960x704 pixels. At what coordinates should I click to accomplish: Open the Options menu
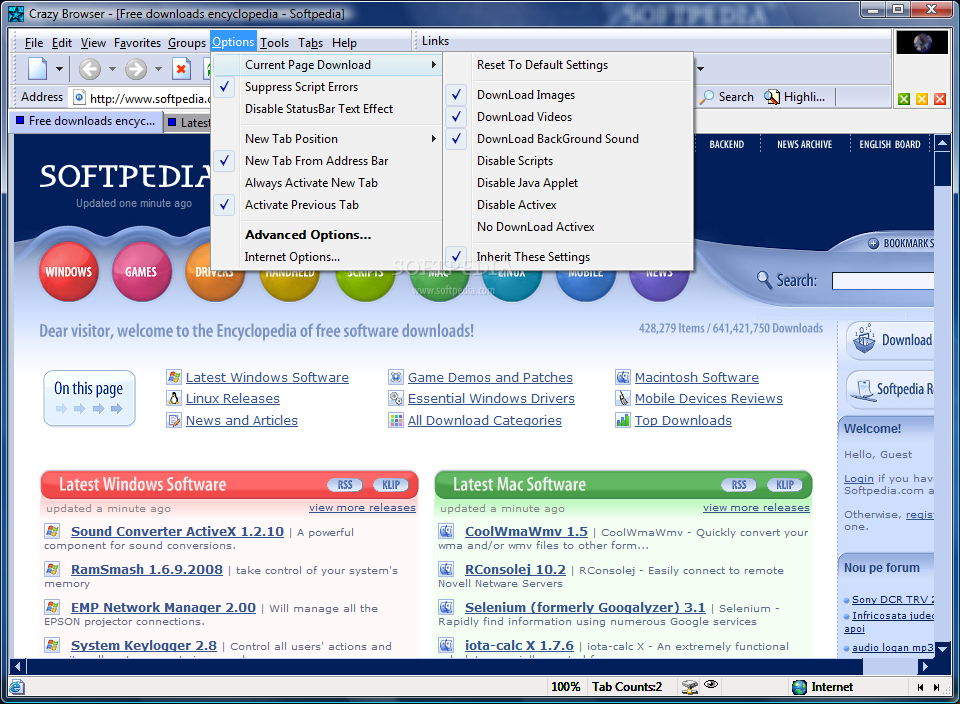(x=233, y=42)
